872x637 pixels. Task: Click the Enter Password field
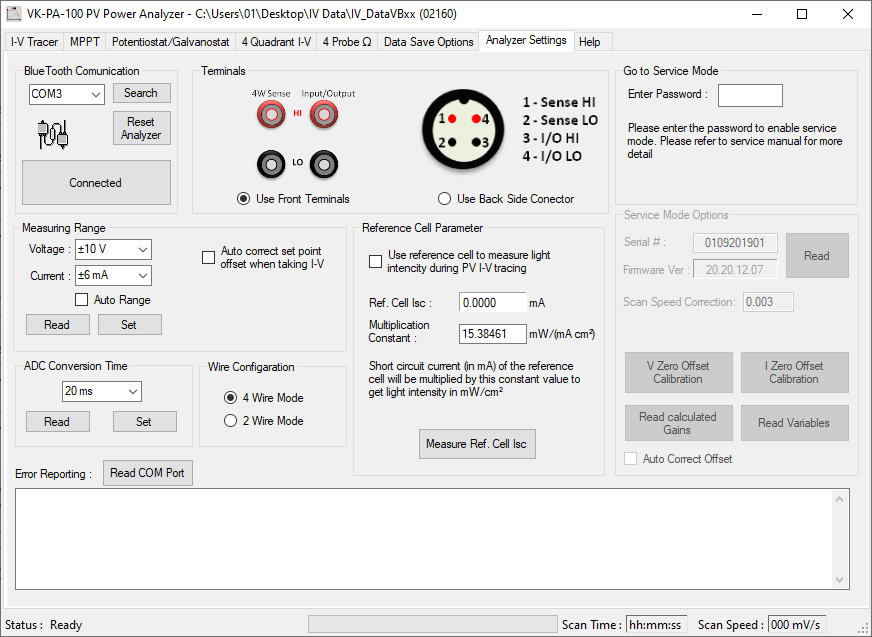pyautogui.click(x=750, y=95)
